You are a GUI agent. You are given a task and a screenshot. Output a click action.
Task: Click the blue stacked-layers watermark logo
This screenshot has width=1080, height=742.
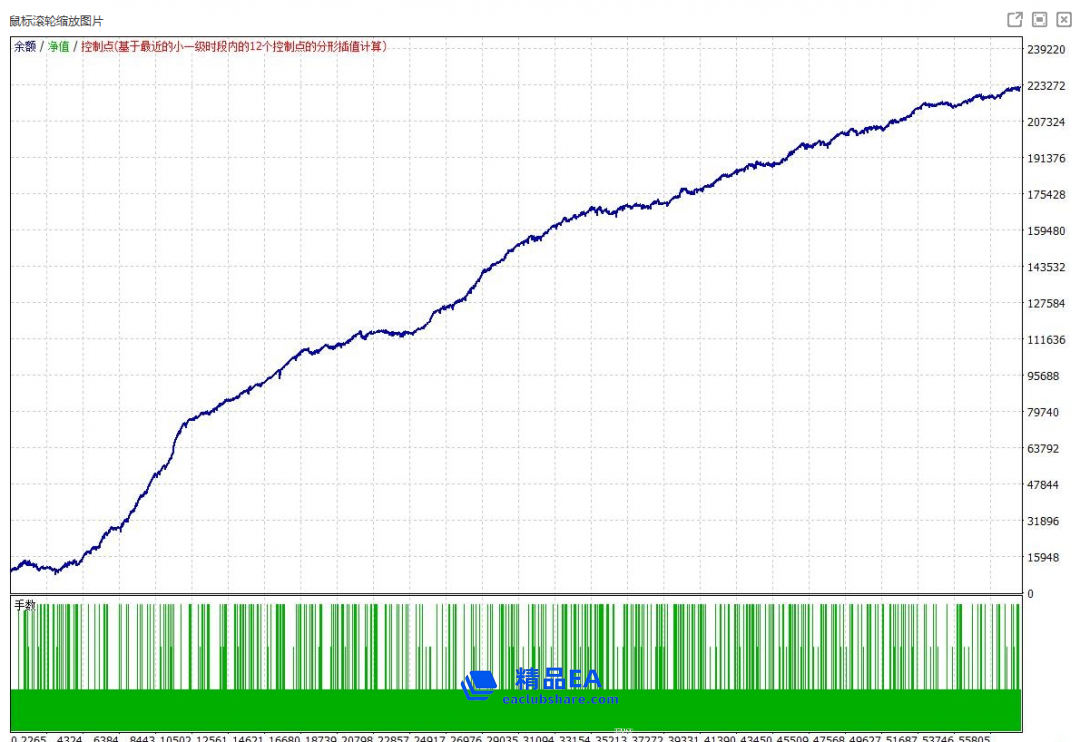click(479, 684)
